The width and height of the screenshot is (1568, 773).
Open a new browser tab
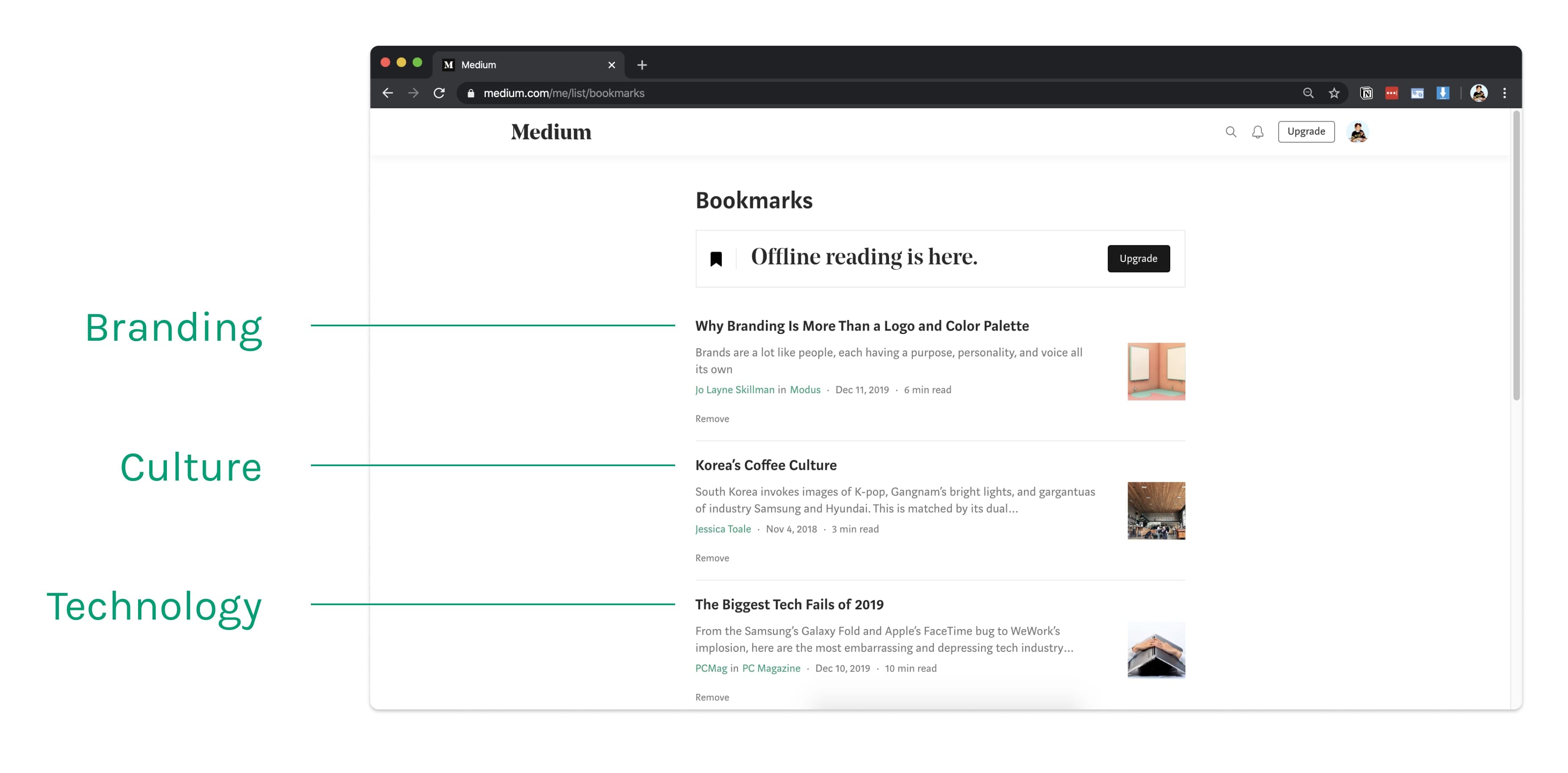642,65
